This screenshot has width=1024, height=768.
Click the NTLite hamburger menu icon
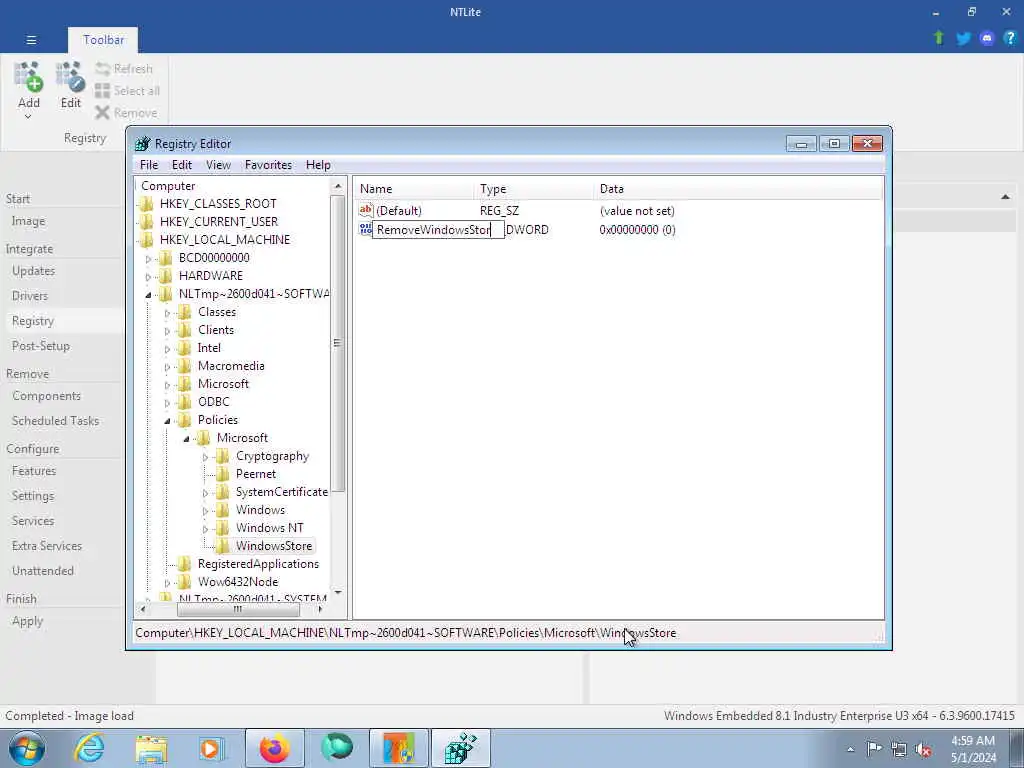coord(31,40)
